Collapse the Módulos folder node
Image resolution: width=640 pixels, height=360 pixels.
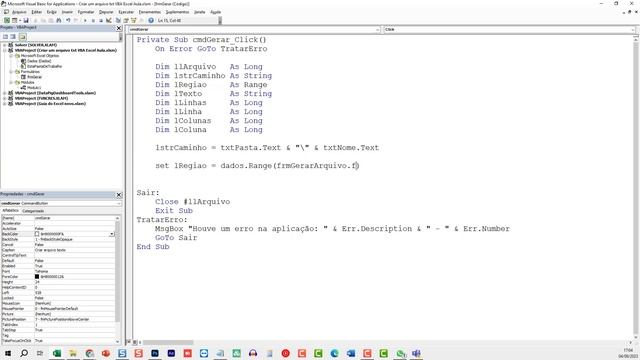click(x=11, y=82)
